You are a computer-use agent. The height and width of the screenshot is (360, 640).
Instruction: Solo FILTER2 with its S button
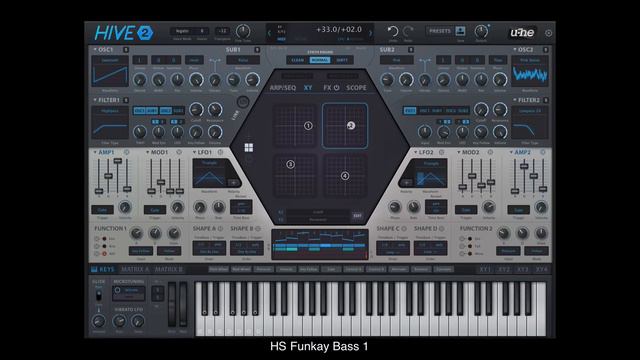tap(545, 100)
